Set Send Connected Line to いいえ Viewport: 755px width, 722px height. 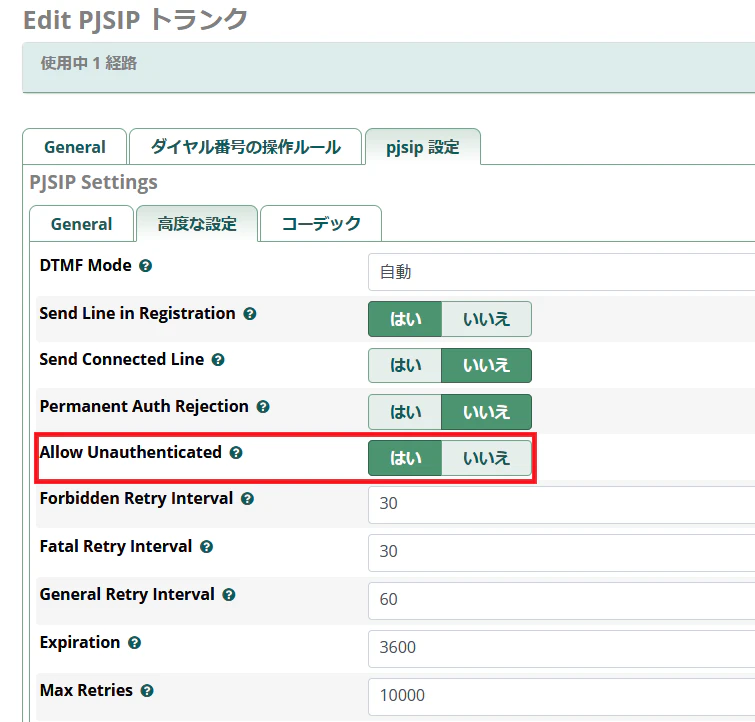[x=486, y=366]
